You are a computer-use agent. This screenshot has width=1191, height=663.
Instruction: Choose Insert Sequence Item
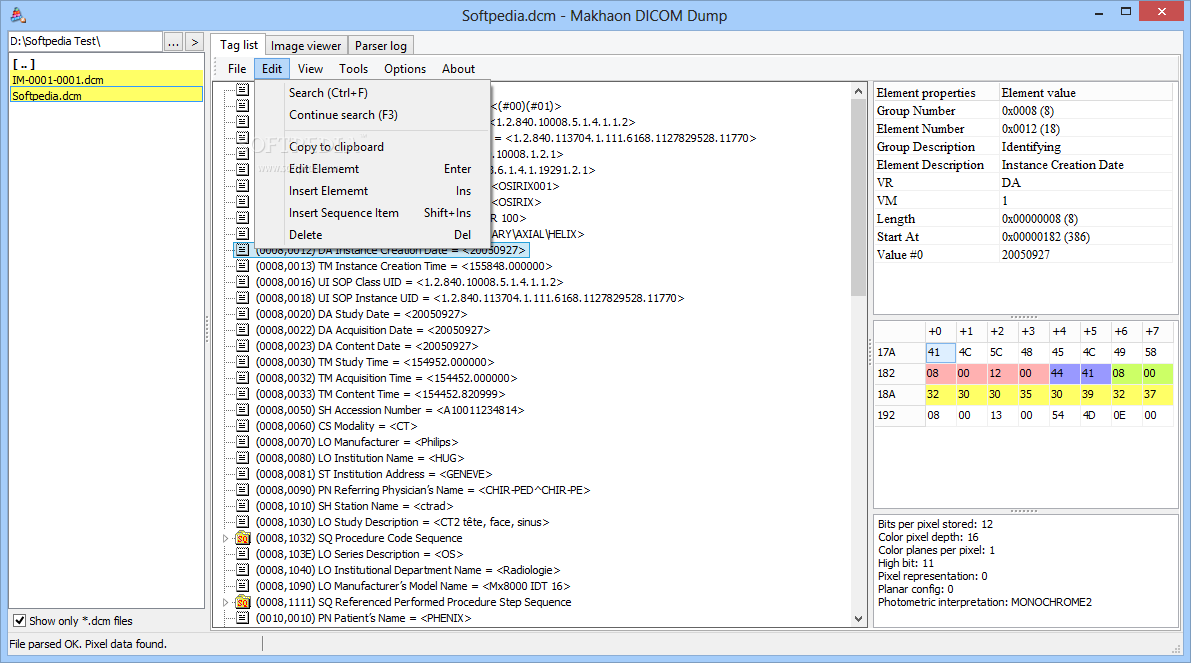click(372, 213)
